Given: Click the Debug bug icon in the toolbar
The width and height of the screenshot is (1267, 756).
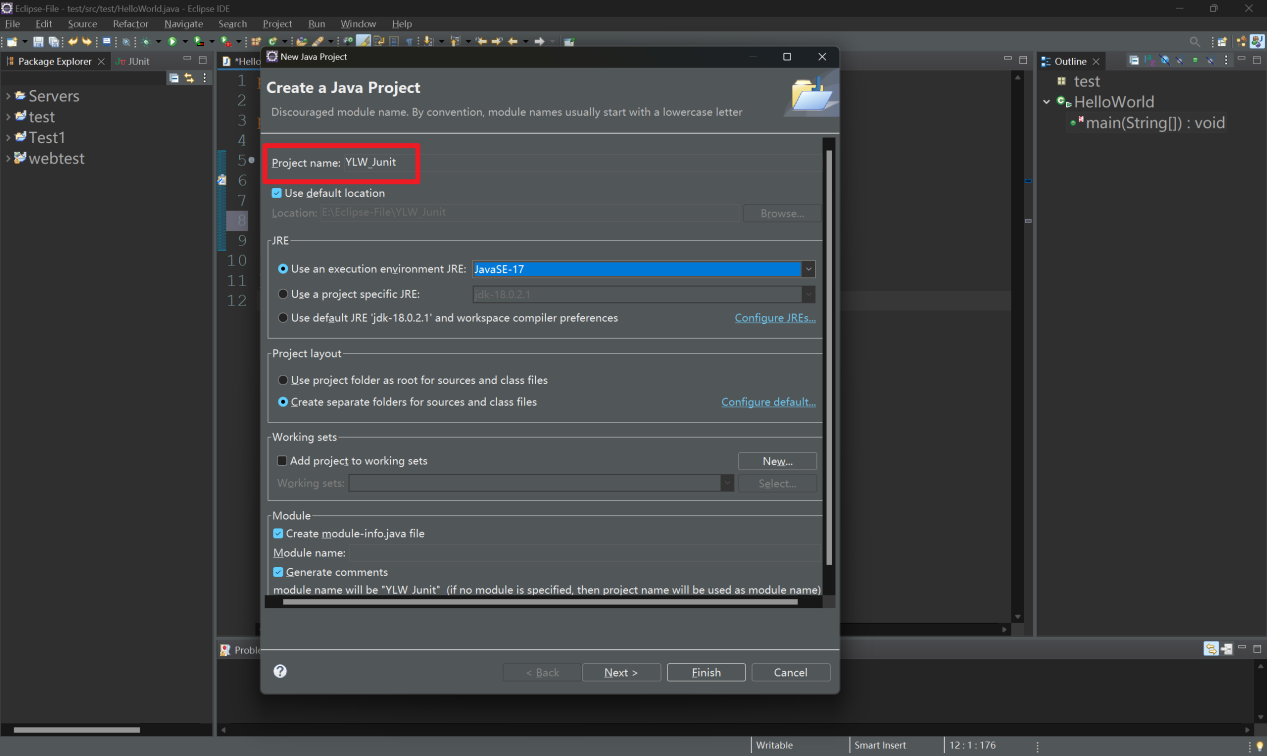Looking at the screenshot, I should click(145, 42).
